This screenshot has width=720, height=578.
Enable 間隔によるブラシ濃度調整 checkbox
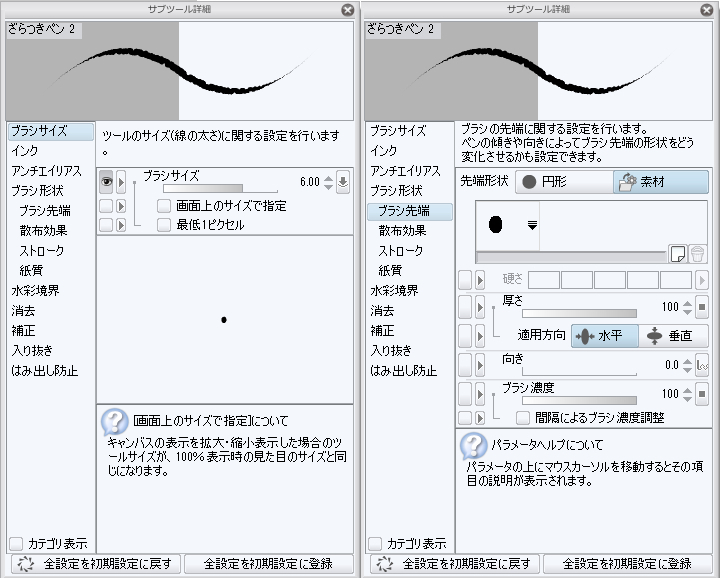point(523,418)
